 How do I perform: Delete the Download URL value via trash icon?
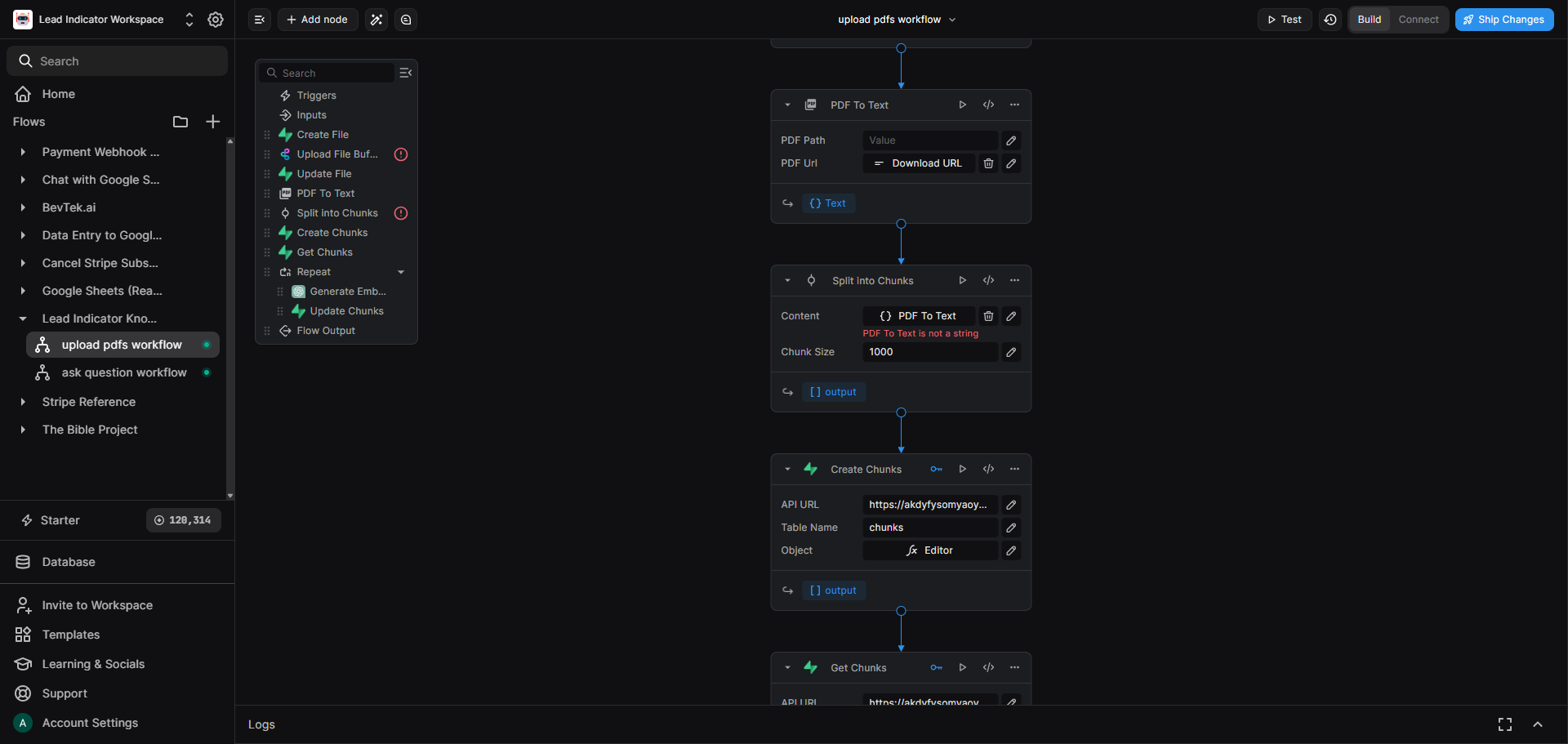(988, 163)
